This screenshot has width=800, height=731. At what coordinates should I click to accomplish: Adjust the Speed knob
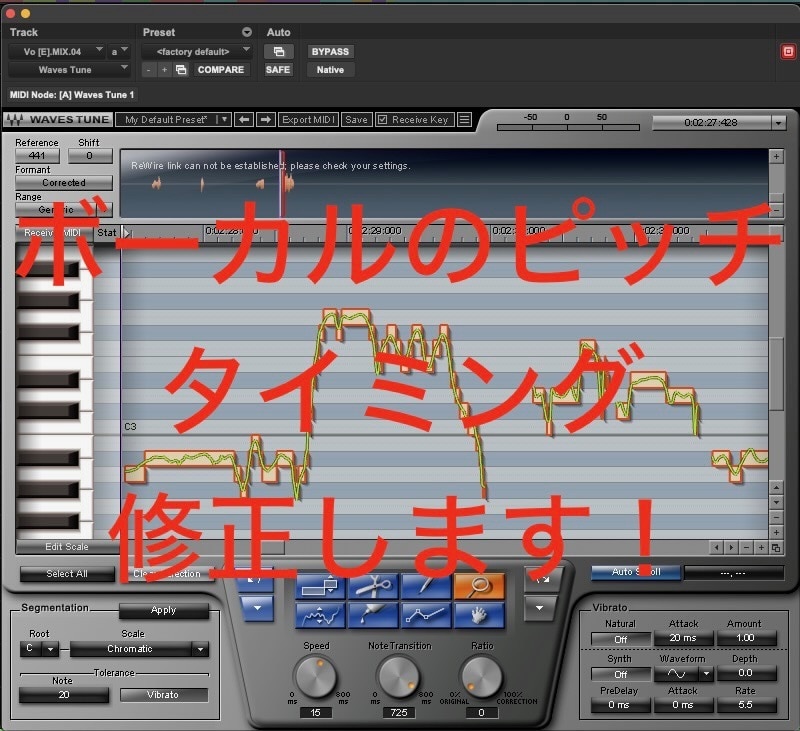(316, 677)
